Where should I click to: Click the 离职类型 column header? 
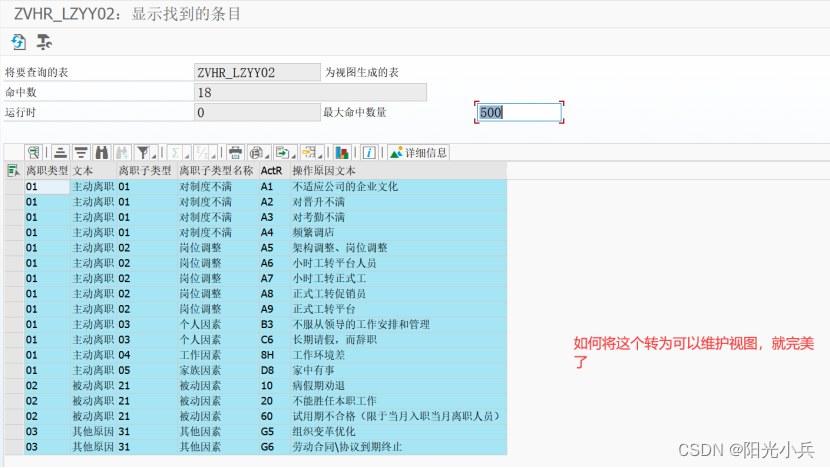[47, 170]
